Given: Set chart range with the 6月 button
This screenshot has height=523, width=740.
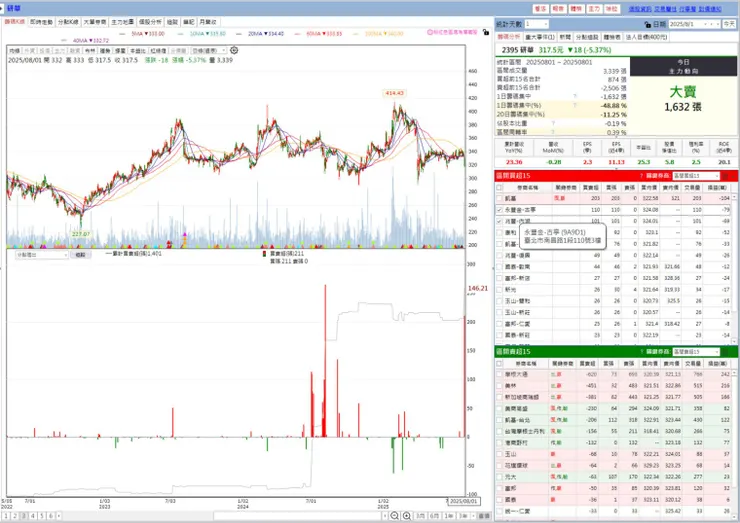Looking at the screenshot, I should (435, 516).
